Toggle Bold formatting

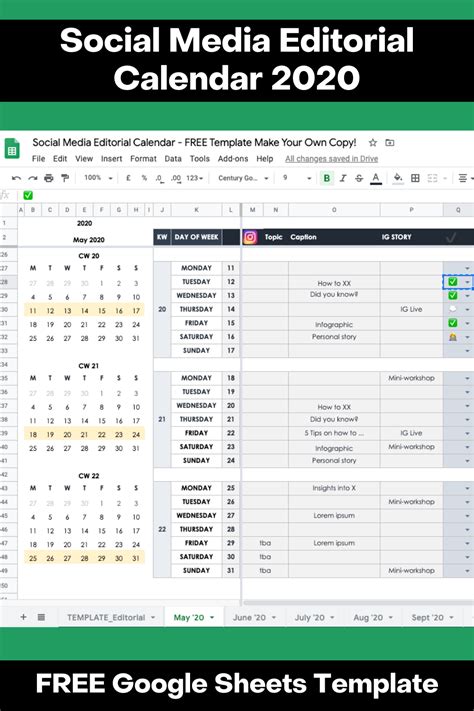point(327,178)
